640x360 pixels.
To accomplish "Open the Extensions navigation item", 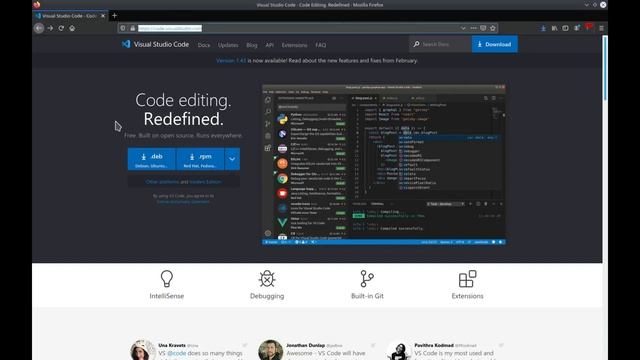I will (x=294, y=45).
